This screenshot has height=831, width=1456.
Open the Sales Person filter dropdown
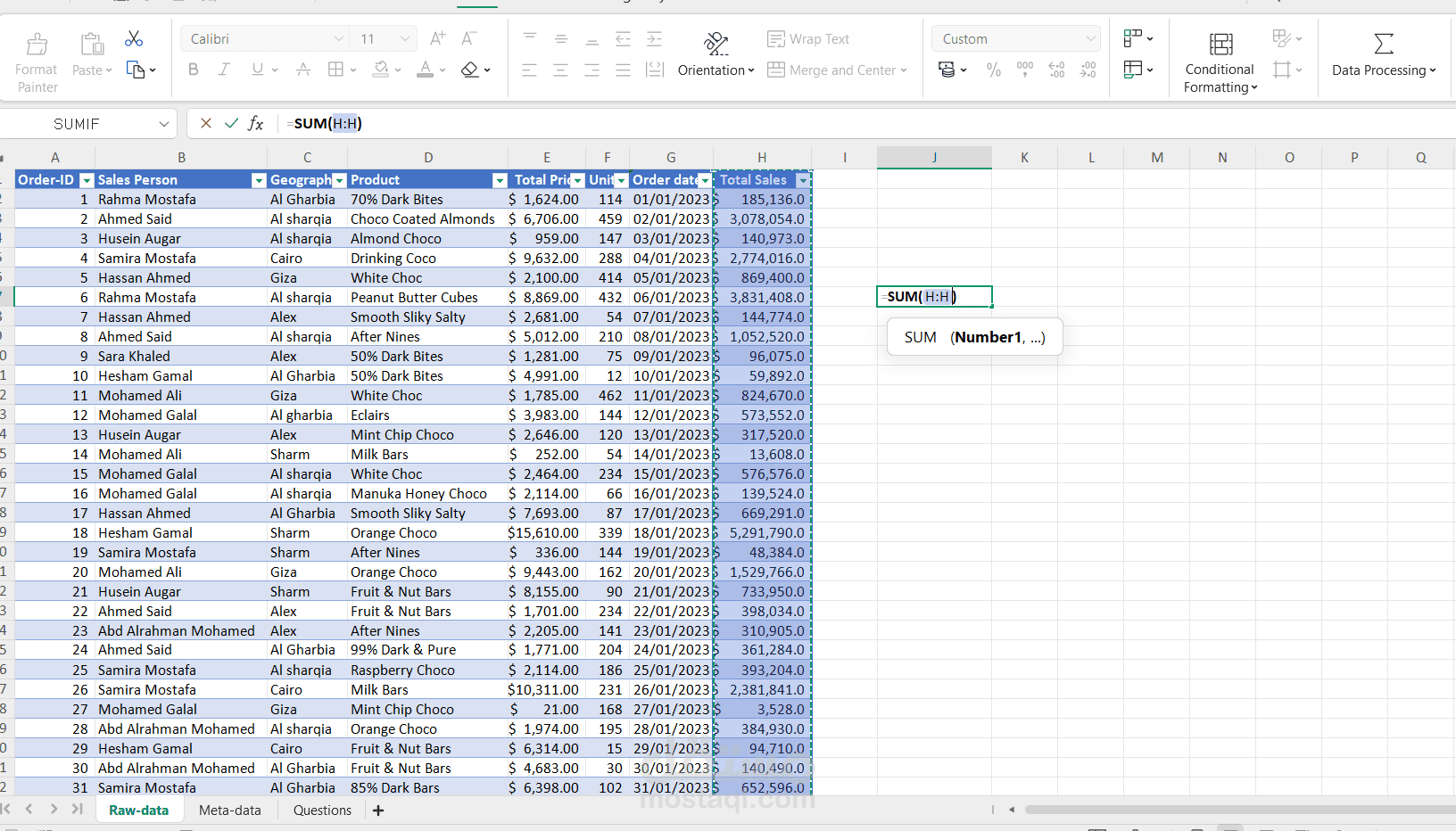259,180
